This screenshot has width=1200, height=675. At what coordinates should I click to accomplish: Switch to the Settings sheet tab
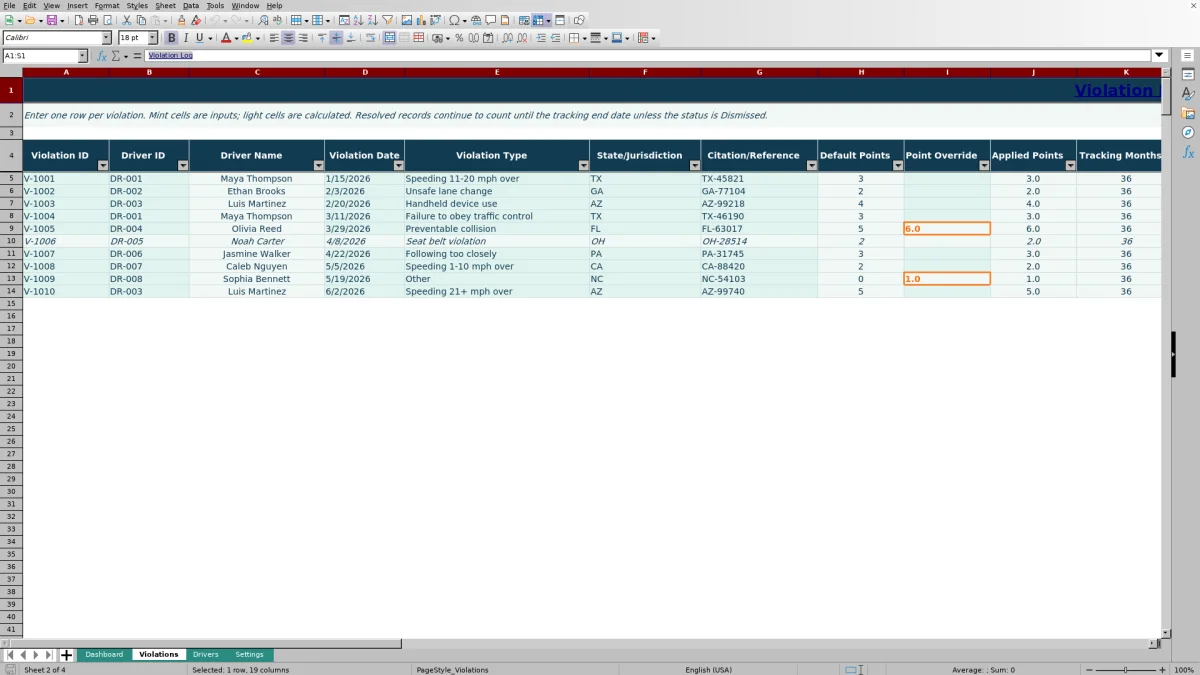(x=249, y=655)
